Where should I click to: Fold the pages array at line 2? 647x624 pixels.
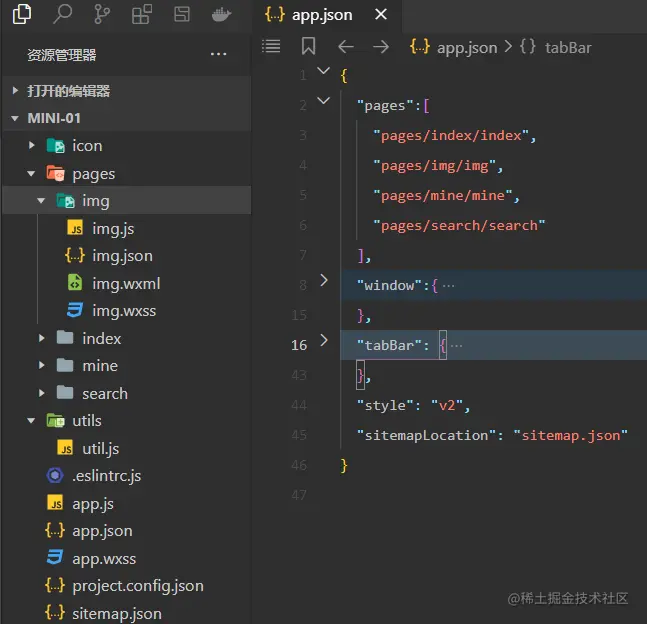coord(324,100)
